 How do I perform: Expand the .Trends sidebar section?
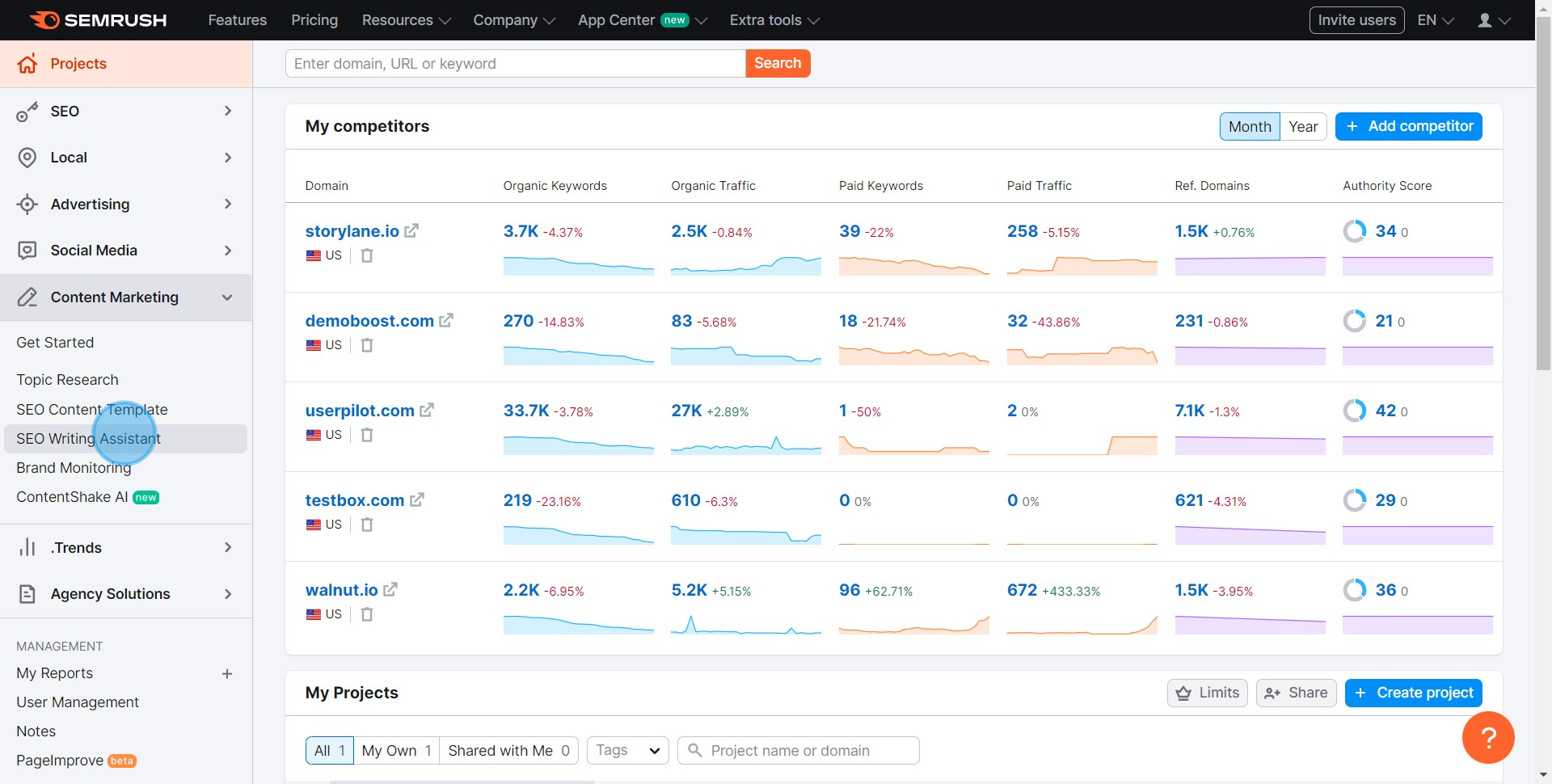point(228,547)
